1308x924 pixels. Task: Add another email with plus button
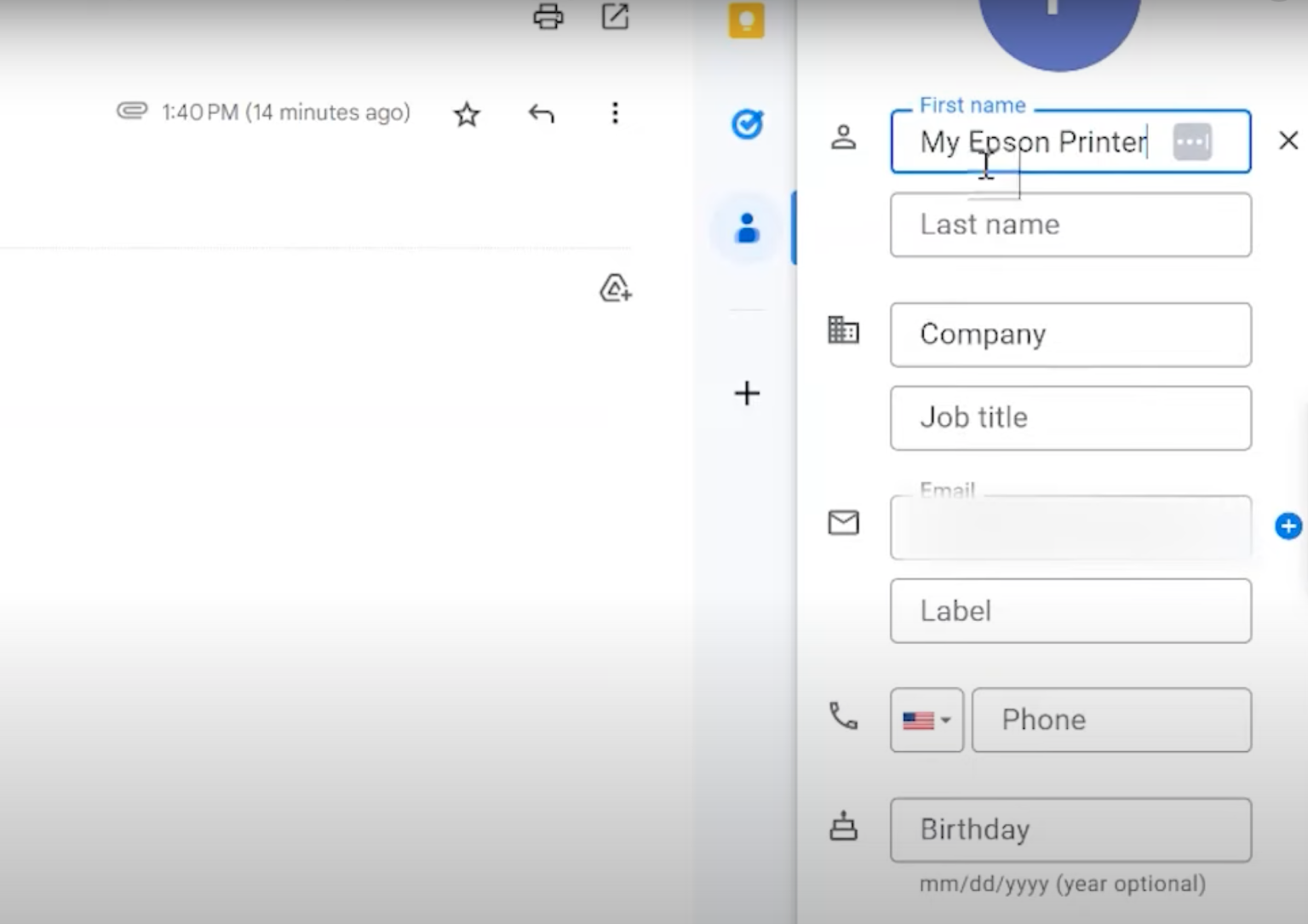point(1288,526)
